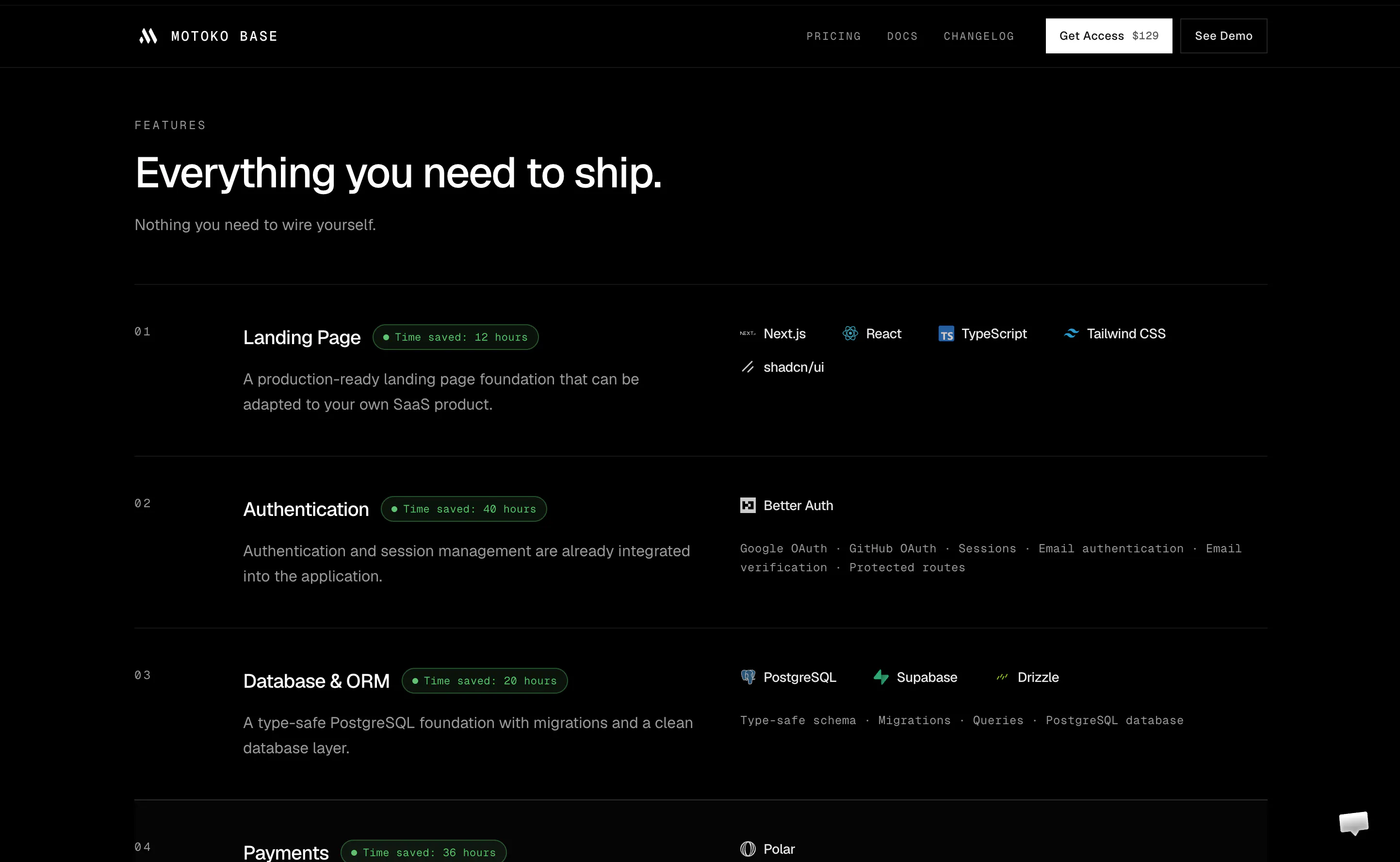Click the shadcn/ui slash icon
This screenshot has height=862, width=1400.
click(x=748, y=367)
